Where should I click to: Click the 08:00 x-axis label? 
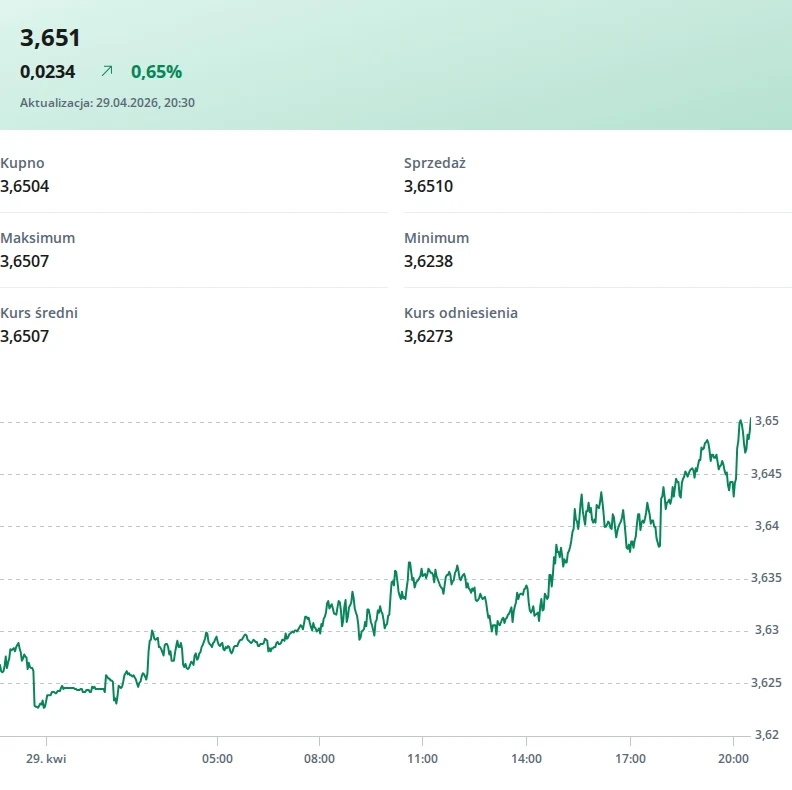click(x=319, y=759)
